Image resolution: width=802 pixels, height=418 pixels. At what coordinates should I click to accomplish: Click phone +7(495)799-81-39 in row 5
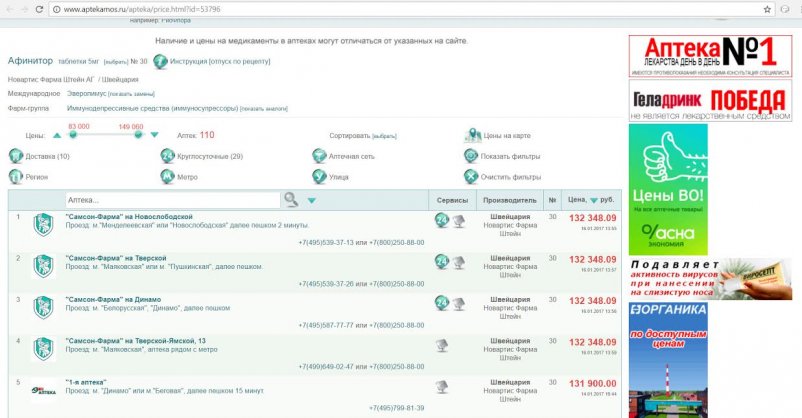click(396, 408)
